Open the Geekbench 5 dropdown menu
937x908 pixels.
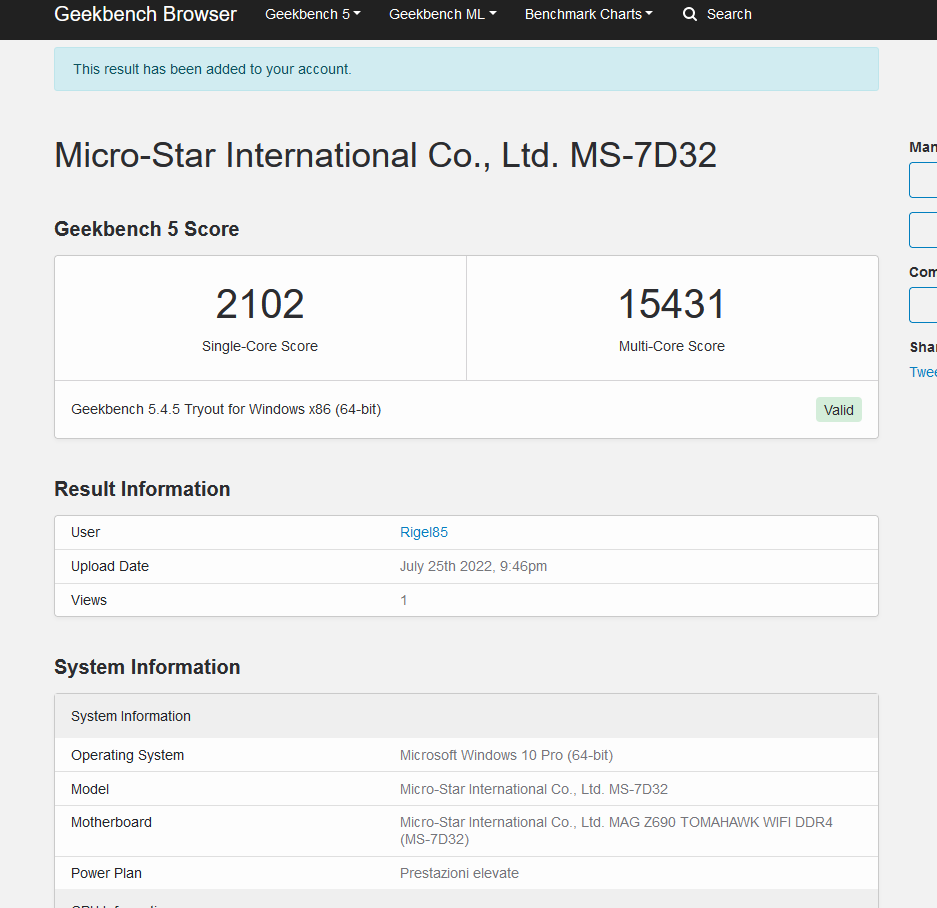[x=313, y=14]
